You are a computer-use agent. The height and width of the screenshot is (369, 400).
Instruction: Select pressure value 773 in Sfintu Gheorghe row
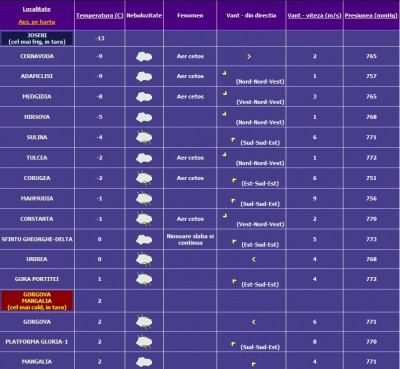tap(371, 239)
